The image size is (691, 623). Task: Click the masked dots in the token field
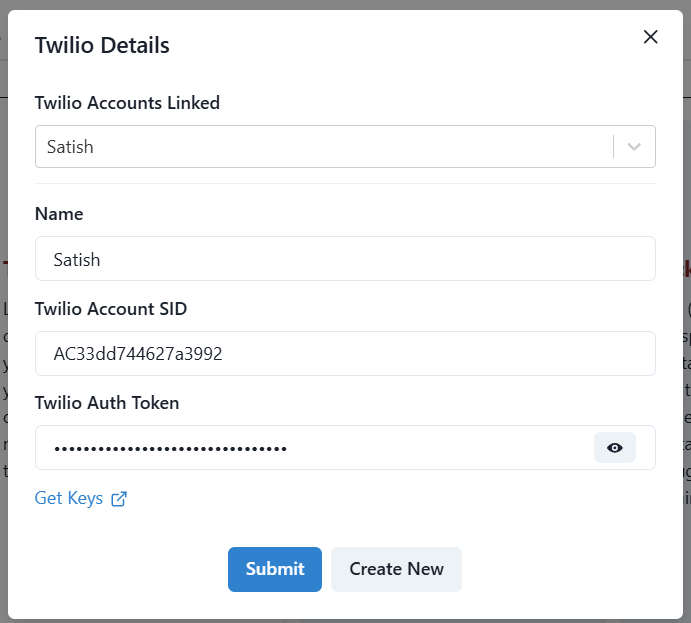click(x=170, y=449)
